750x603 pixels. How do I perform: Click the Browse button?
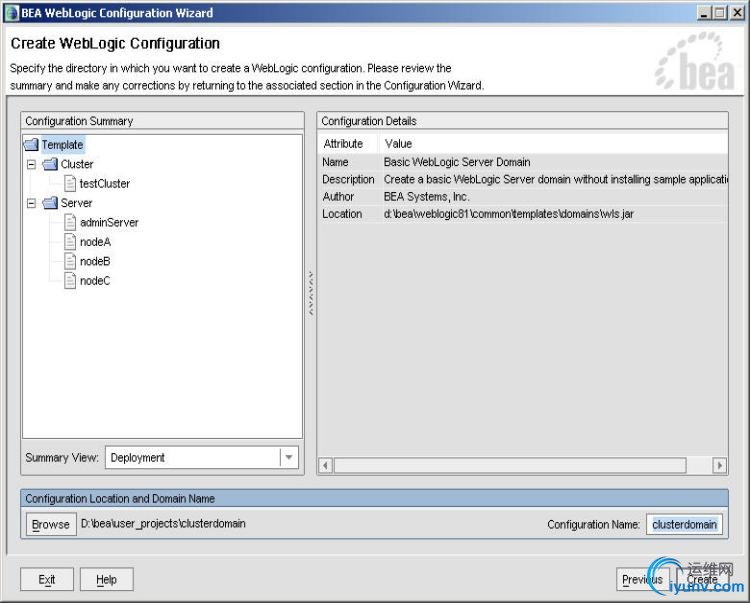click(x=51, y=525)
